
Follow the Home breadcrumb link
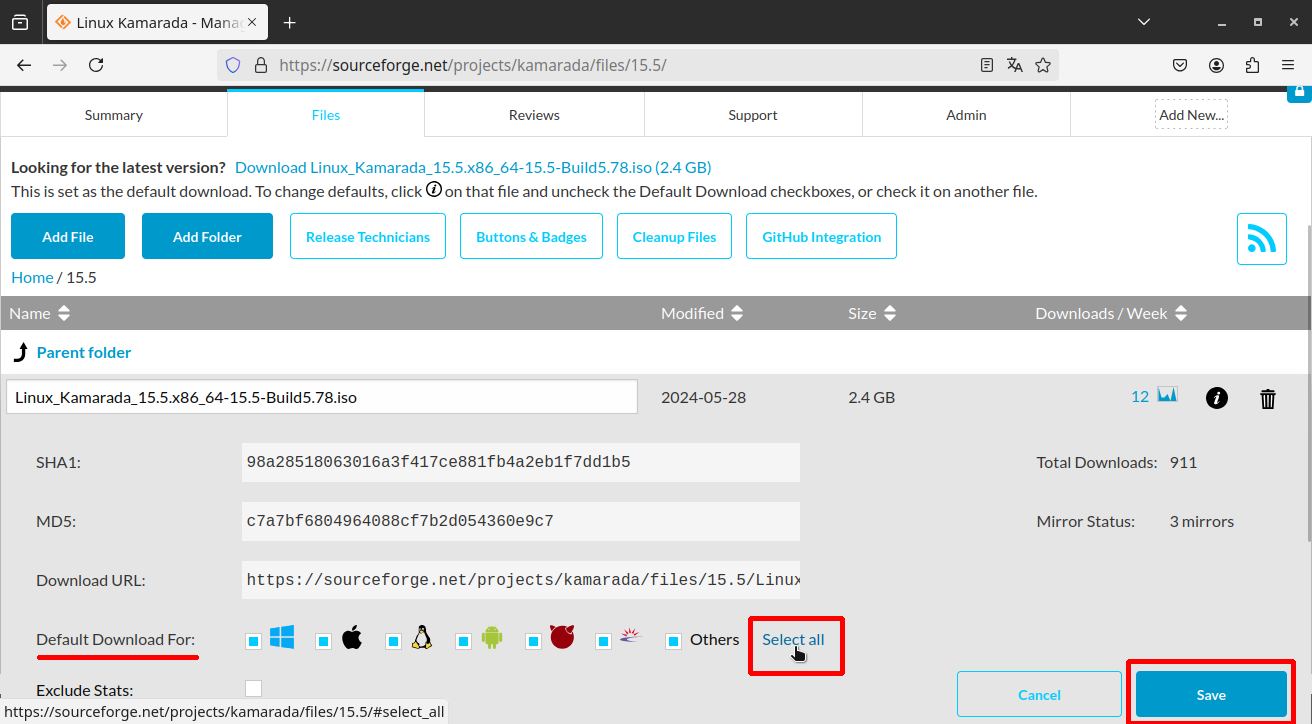[x=32, y=277]
